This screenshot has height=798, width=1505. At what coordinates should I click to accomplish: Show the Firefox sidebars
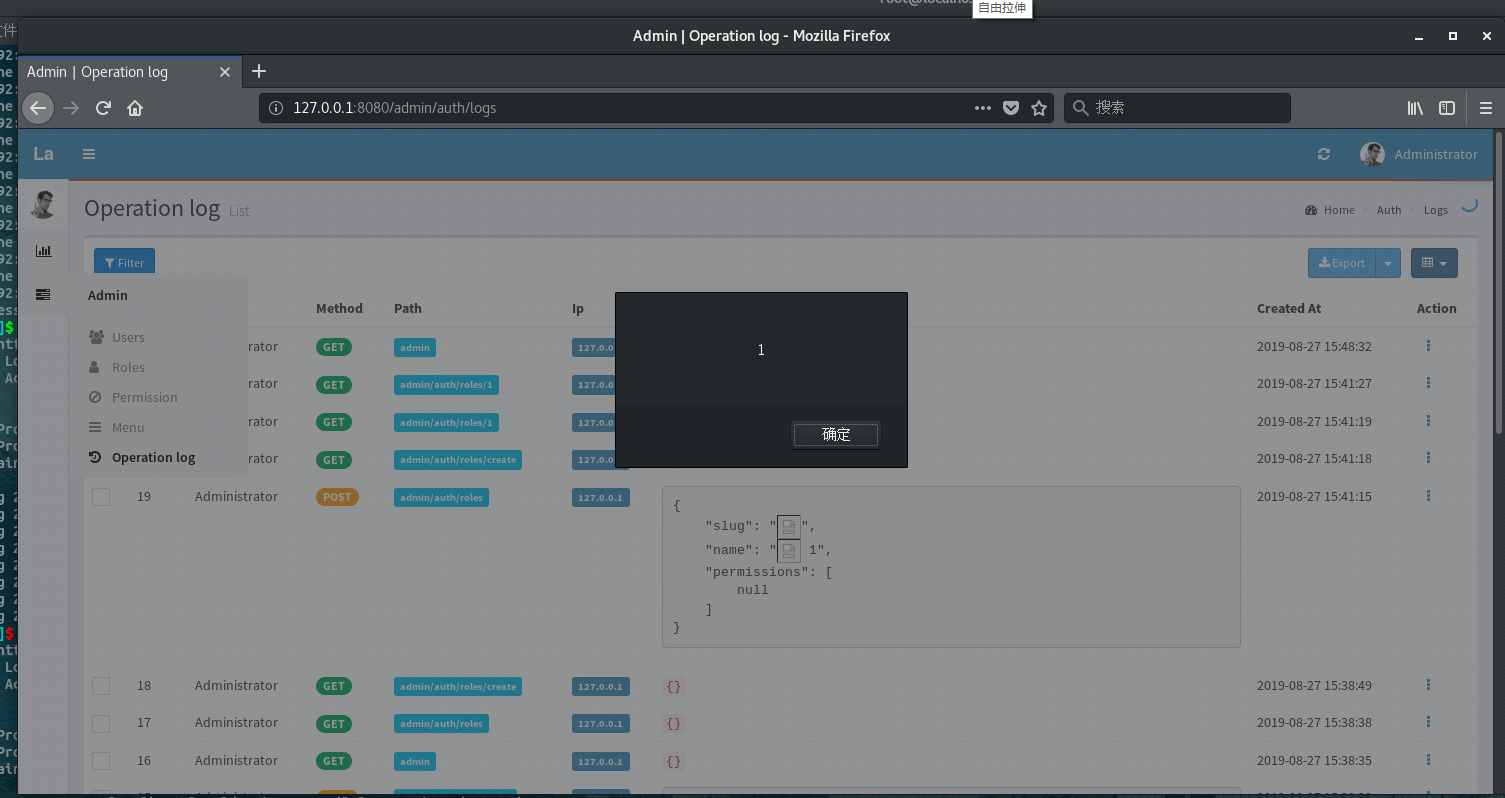[1447, 108]
